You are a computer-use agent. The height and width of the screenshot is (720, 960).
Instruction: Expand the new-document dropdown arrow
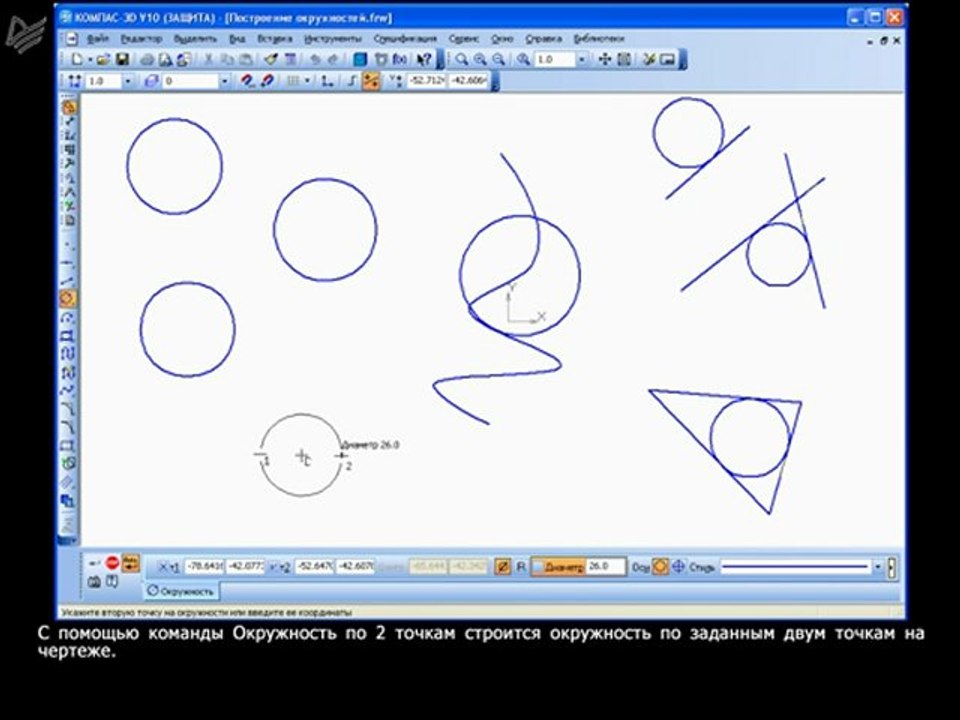point(89,60)
